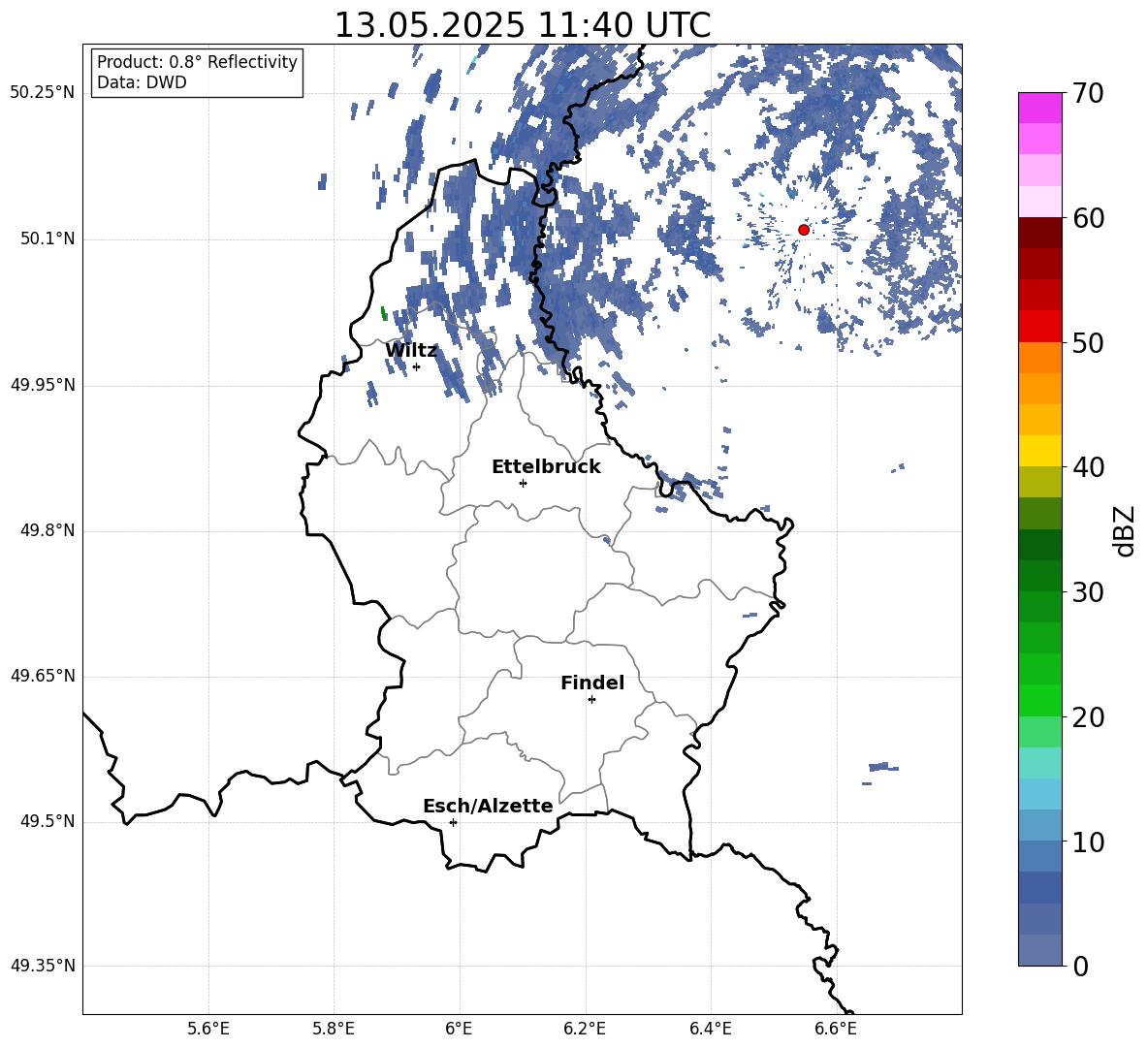Click the Ettelbruck station cross marker
This screenshot has height=1048, width=1148.
(x=523, y=483)
